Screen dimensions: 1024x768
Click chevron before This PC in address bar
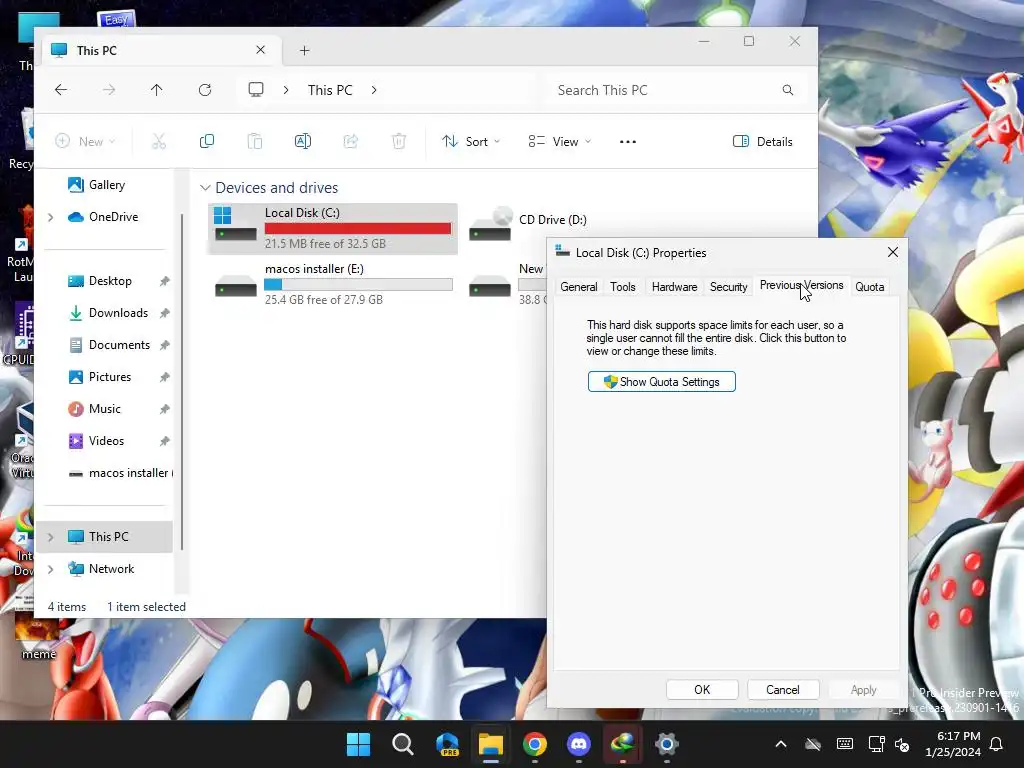click(x=286, y=90)
